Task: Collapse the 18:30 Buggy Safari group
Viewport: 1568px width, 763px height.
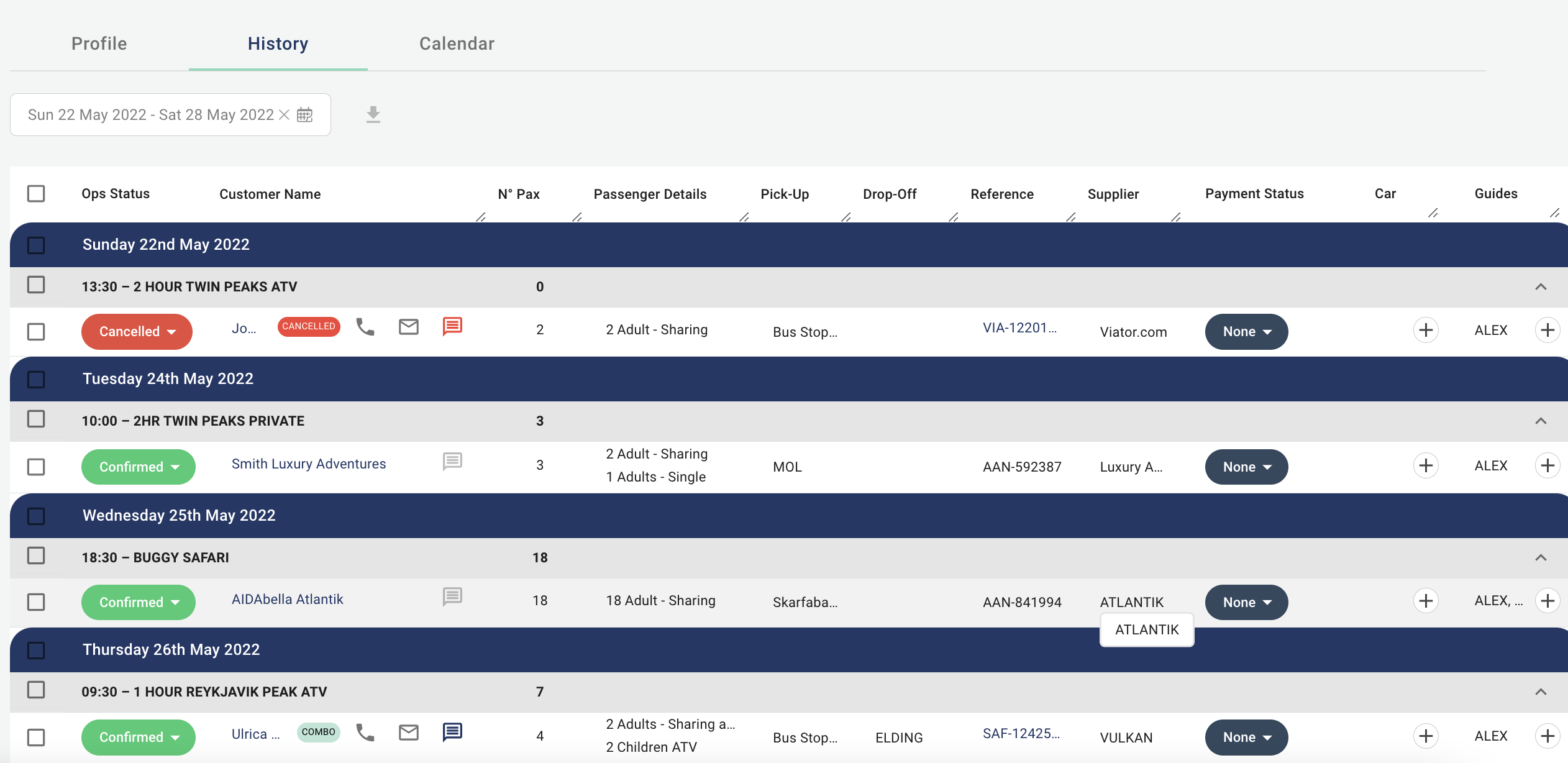Action: coord(1541,557)
